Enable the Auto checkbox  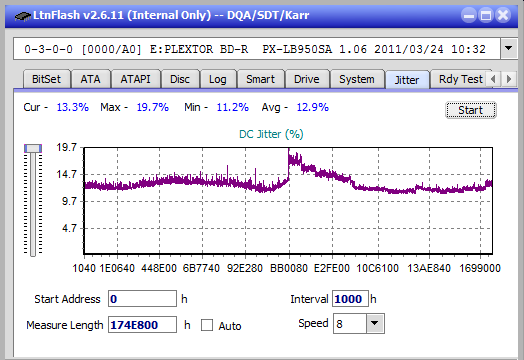tap(207, 325)
